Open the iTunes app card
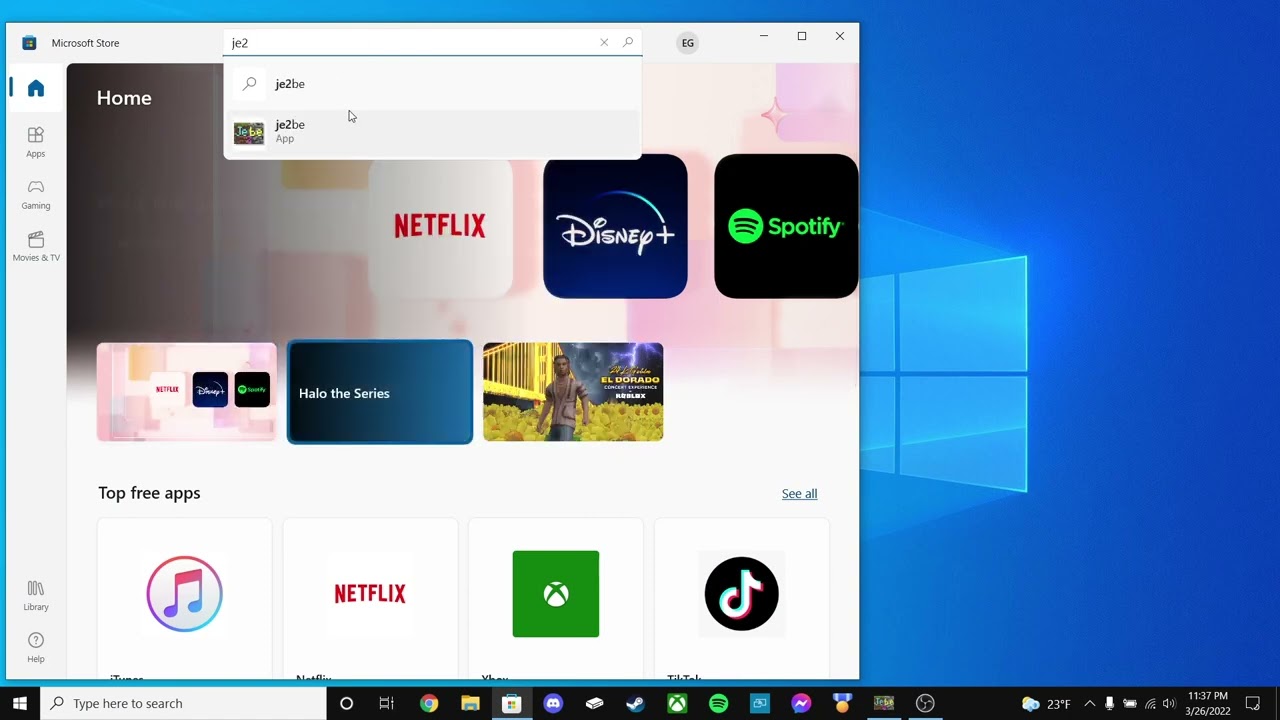1280x720 pixels. tap(184, 598)
